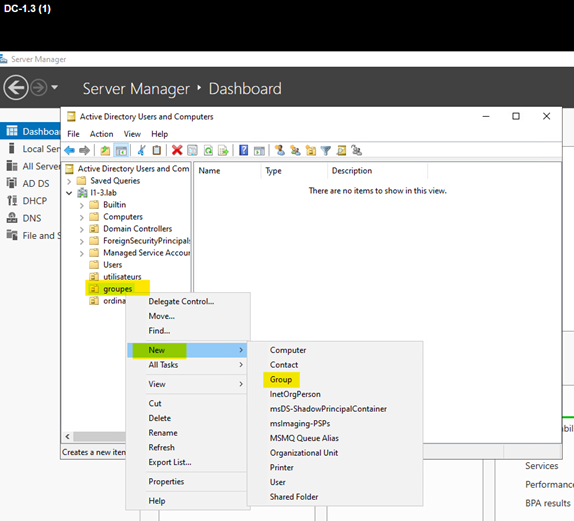574x521 pixels.
Task: Open the View menu in menu bar
Action: pyautogui.click(x=132, y=134)
